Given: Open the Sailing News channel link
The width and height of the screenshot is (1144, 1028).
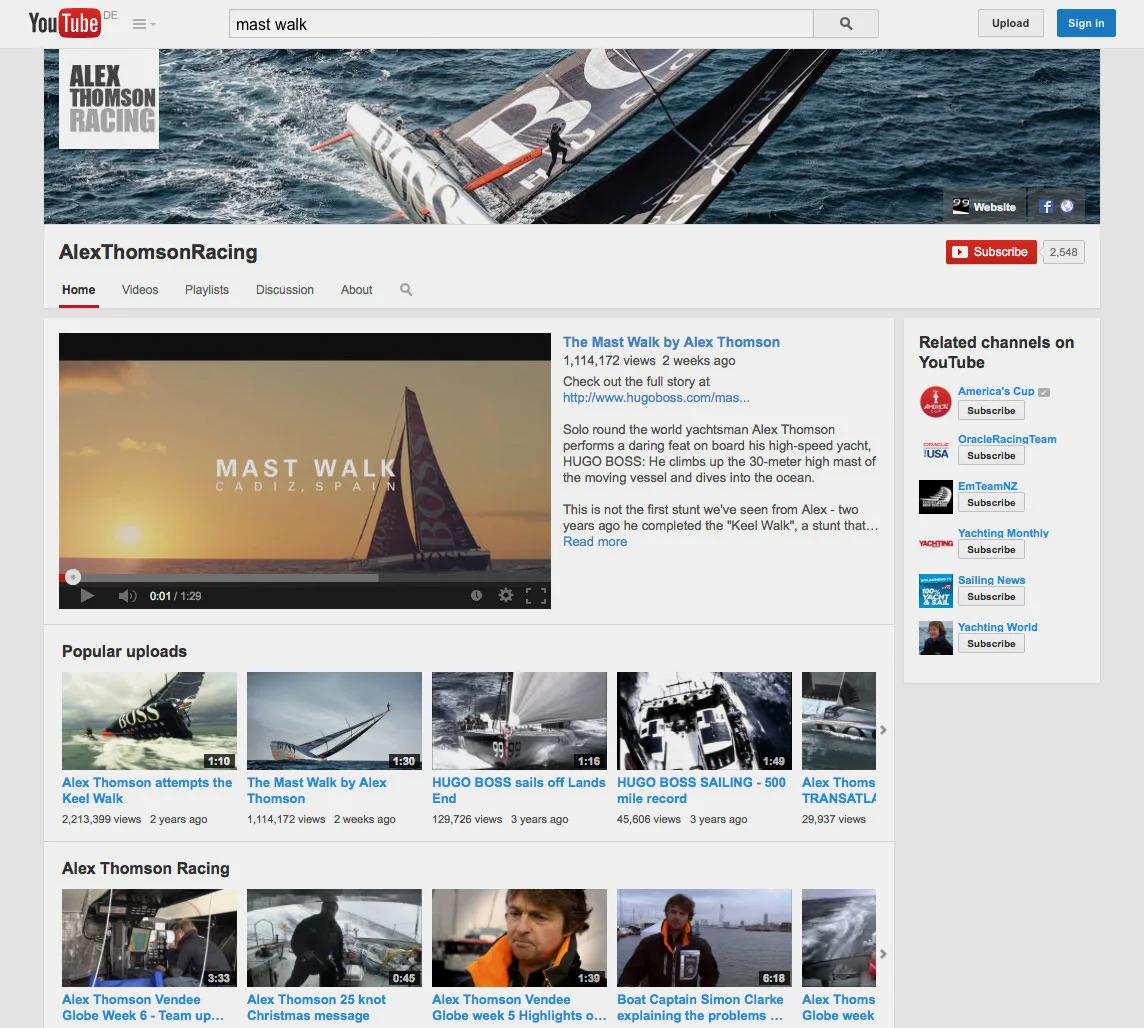Looking at the screenshot, I should [x=992, y=580].
